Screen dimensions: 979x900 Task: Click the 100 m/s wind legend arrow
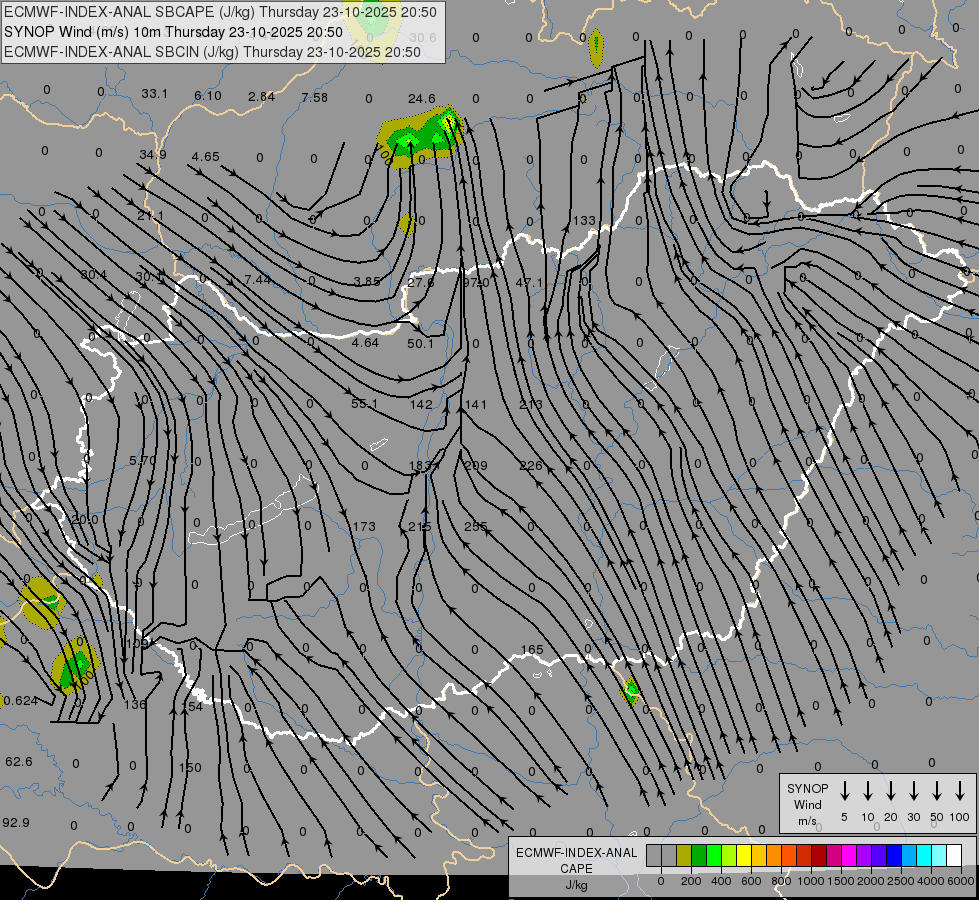point(960,791)
